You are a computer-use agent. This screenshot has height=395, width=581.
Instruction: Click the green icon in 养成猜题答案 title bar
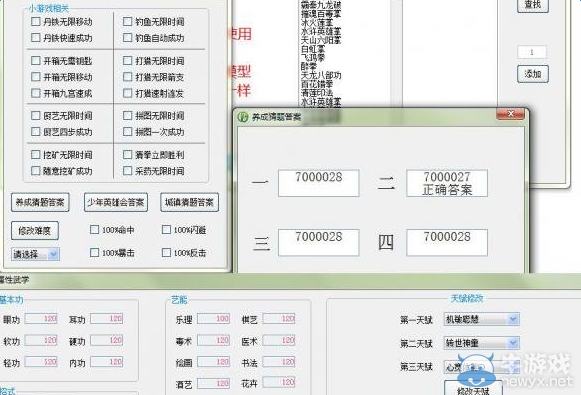pos(242,117)
